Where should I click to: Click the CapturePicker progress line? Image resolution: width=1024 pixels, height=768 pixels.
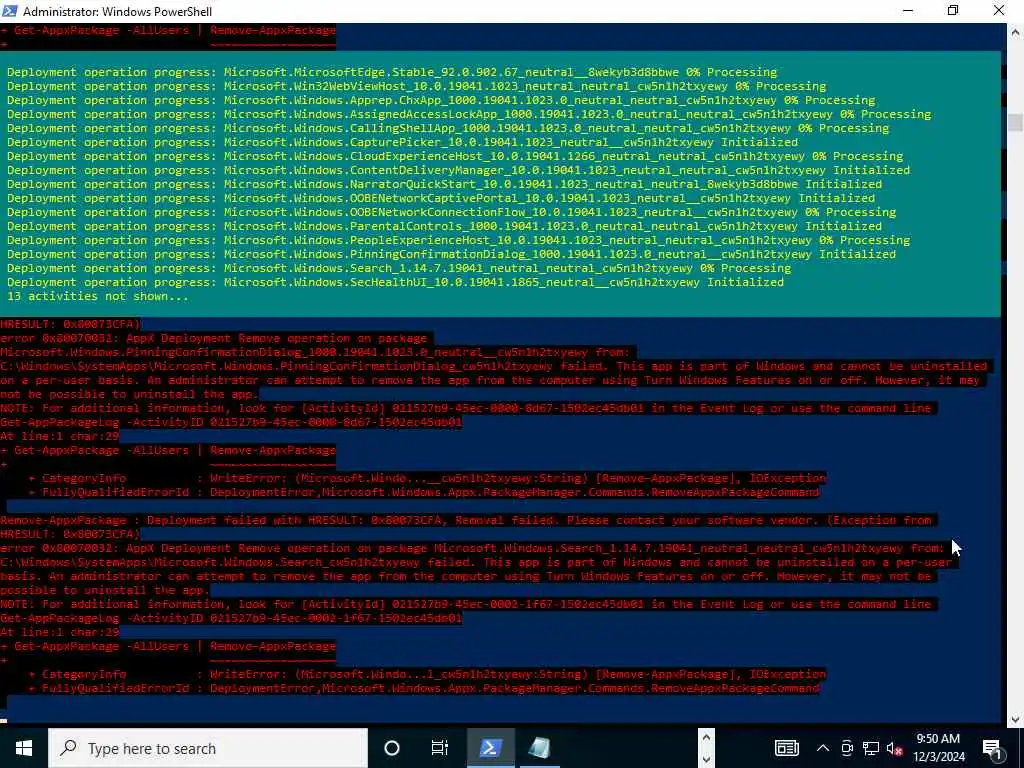pos(402,142)
